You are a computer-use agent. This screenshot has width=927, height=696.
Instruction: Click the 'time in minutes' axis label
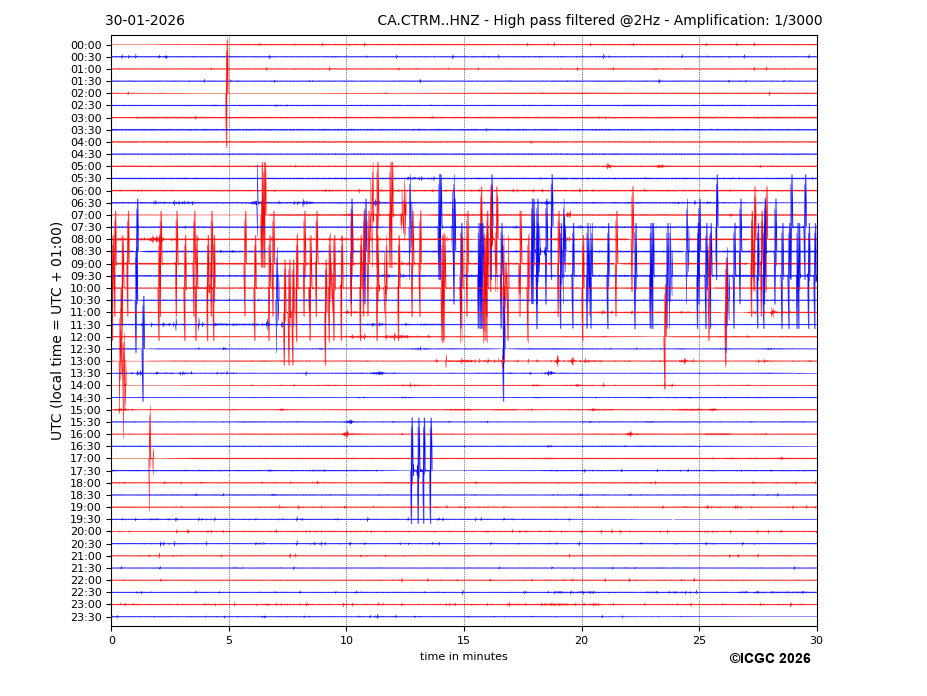tap(463, 657)
